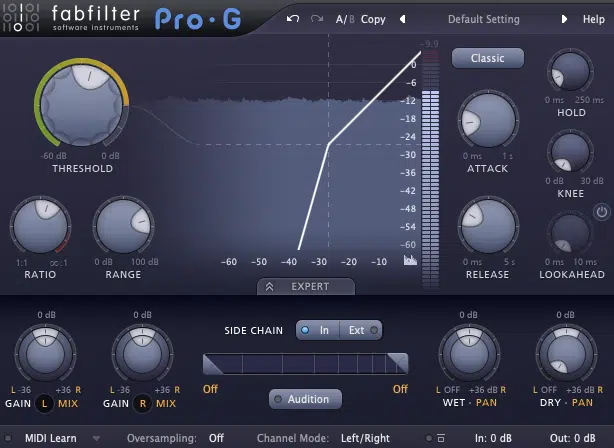Enable the Audition button
The image size is (614, 448).
tap(305, 399)
